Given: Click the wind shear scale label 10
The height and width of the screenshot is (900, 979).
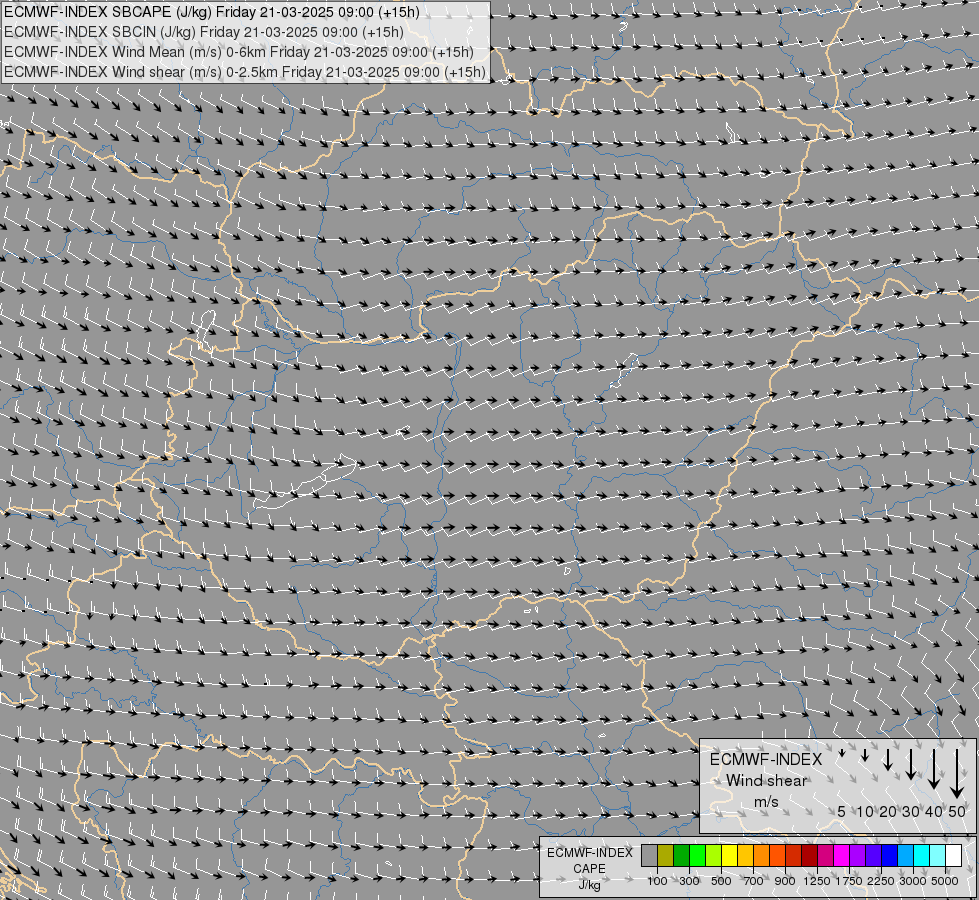Looking at the screenshot, I should (x=865, y=812).
